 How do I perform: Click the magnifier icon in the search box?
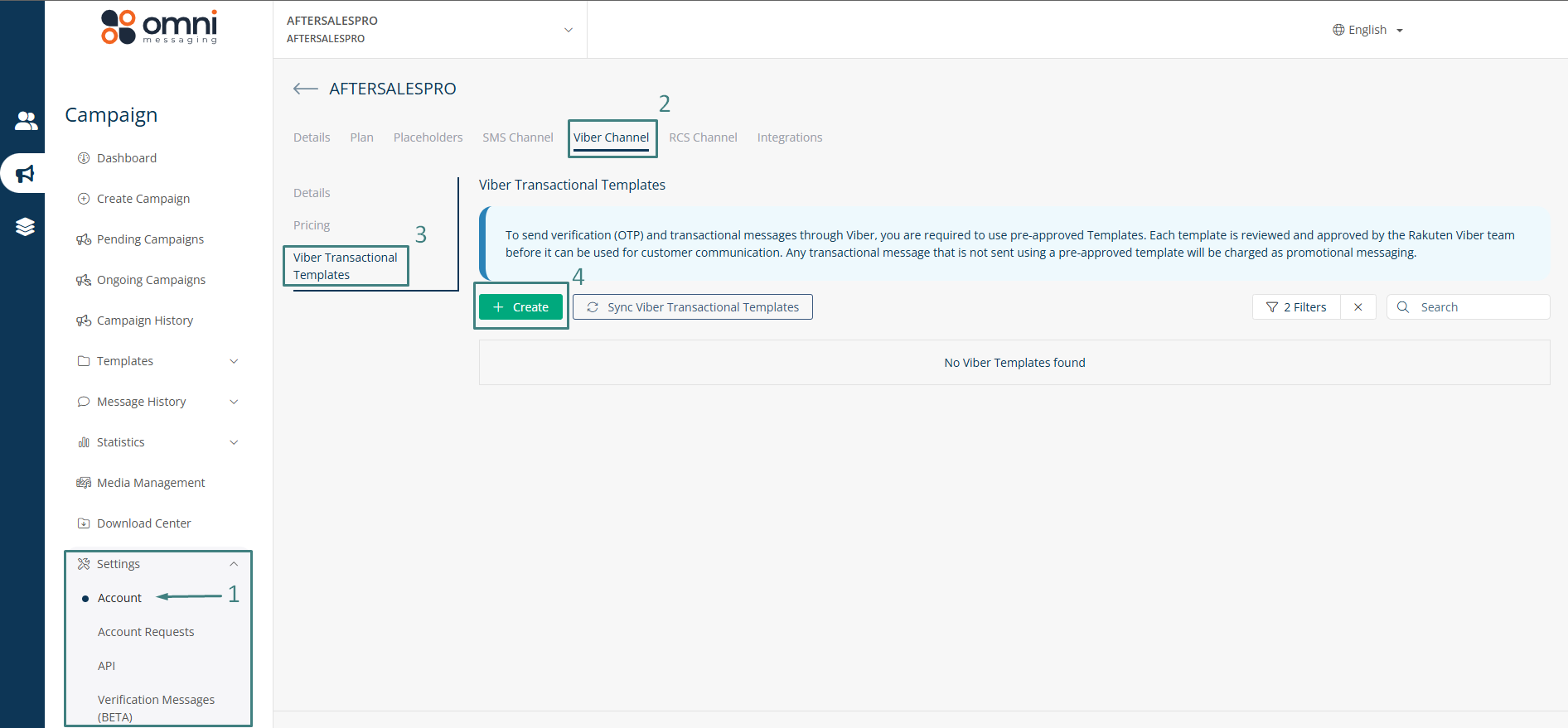1403,307
